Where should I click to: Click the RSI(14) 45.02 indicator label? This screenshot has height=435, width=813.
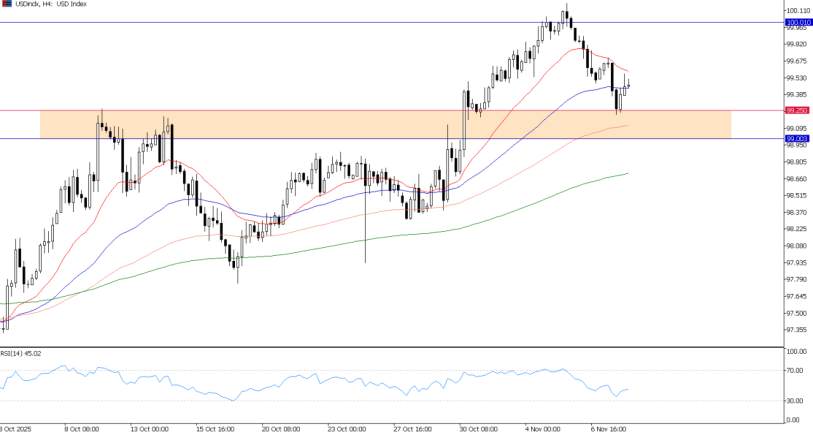[21, 354]
